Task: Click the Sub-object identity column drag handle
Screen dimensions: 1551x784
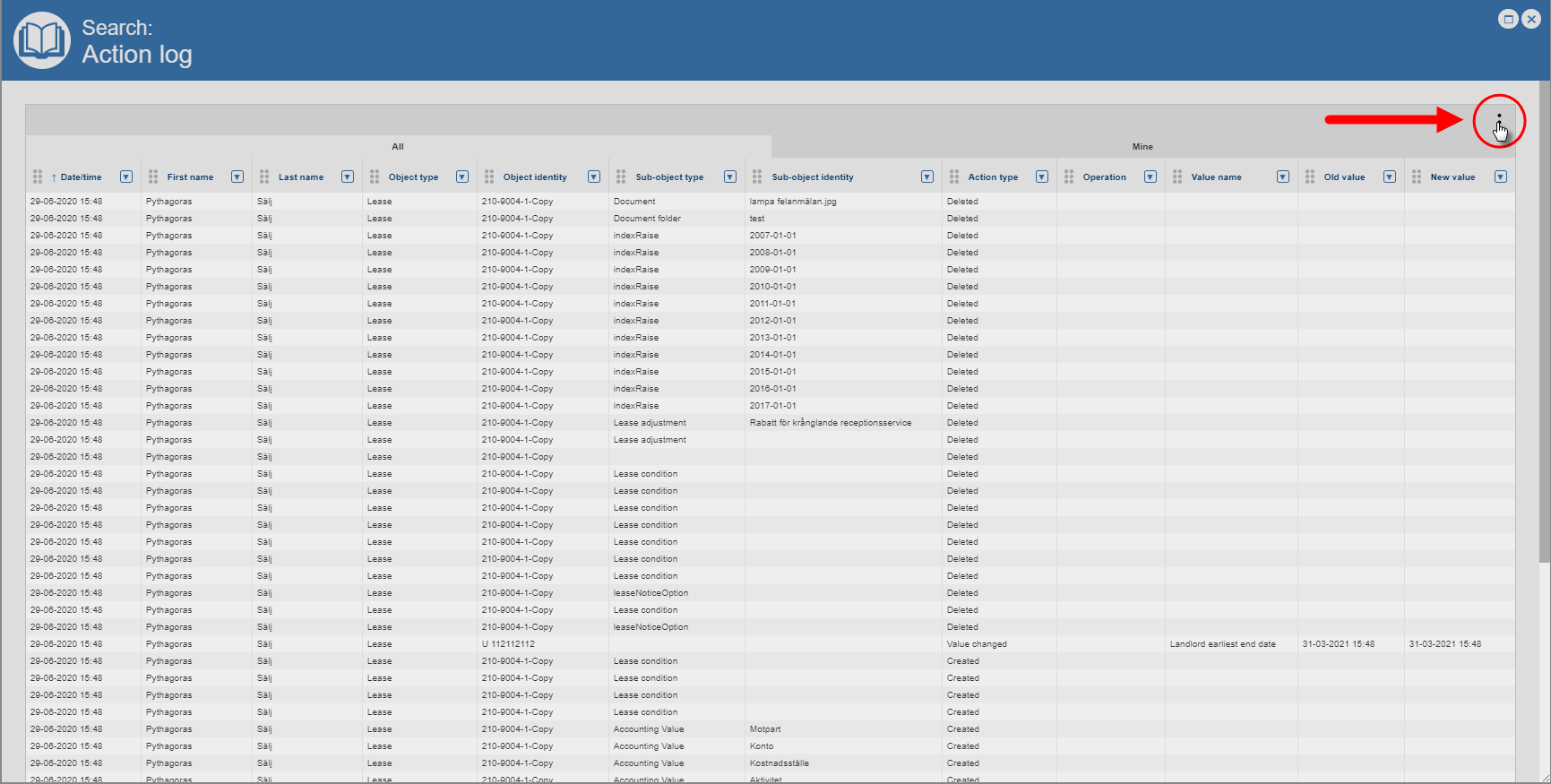Action: pos(757,177)
